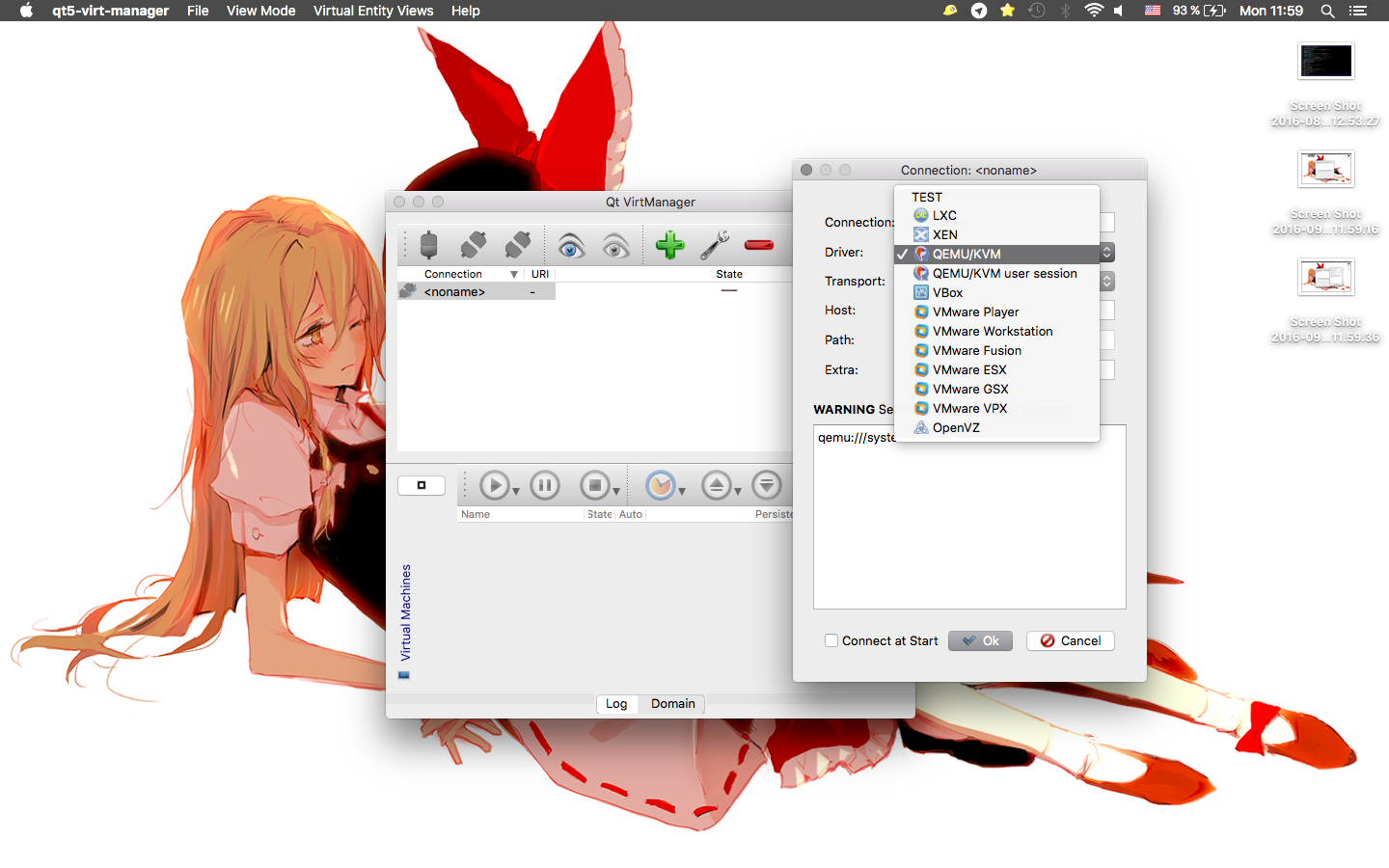Open the Transport combo box arrows
1389x868 pixels.
tap(1107, 281)
